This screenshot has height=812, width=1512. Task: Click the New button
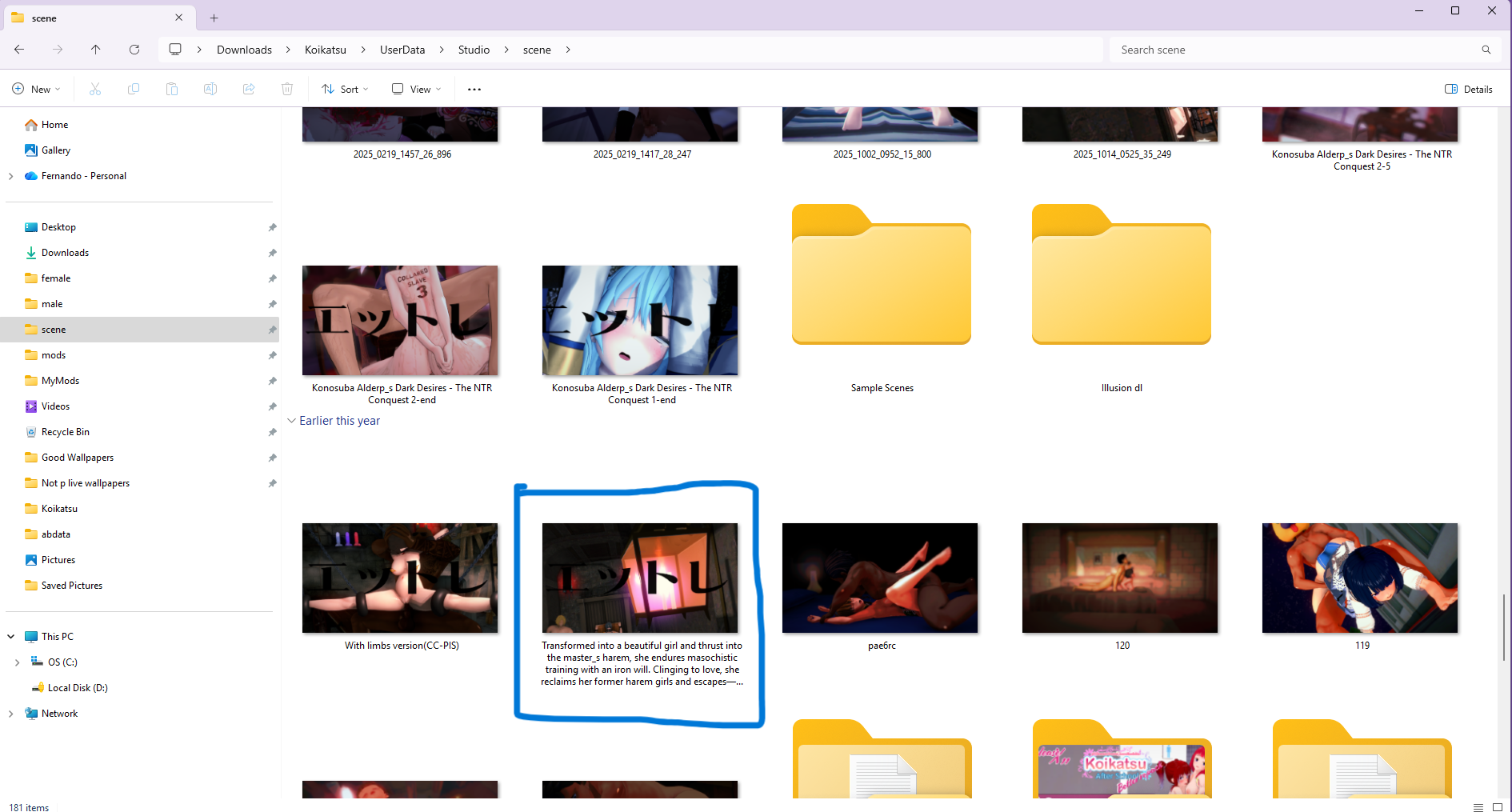[37, 89]
